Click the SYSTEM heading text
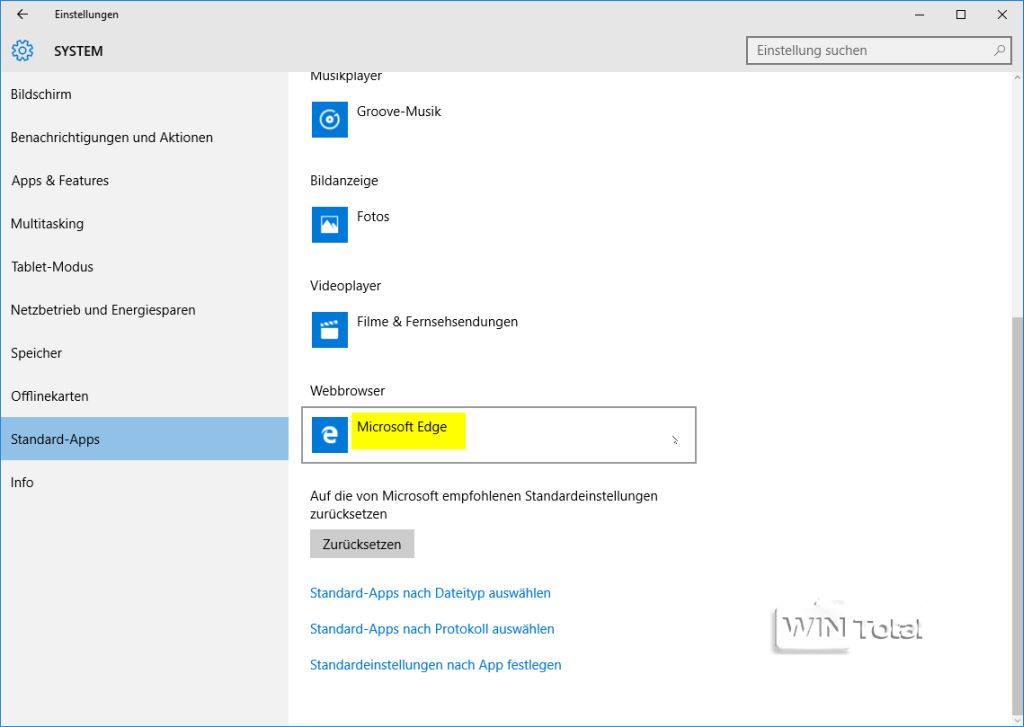The width and height of the screenshot is (1024, 727). (x=78, y=51)
